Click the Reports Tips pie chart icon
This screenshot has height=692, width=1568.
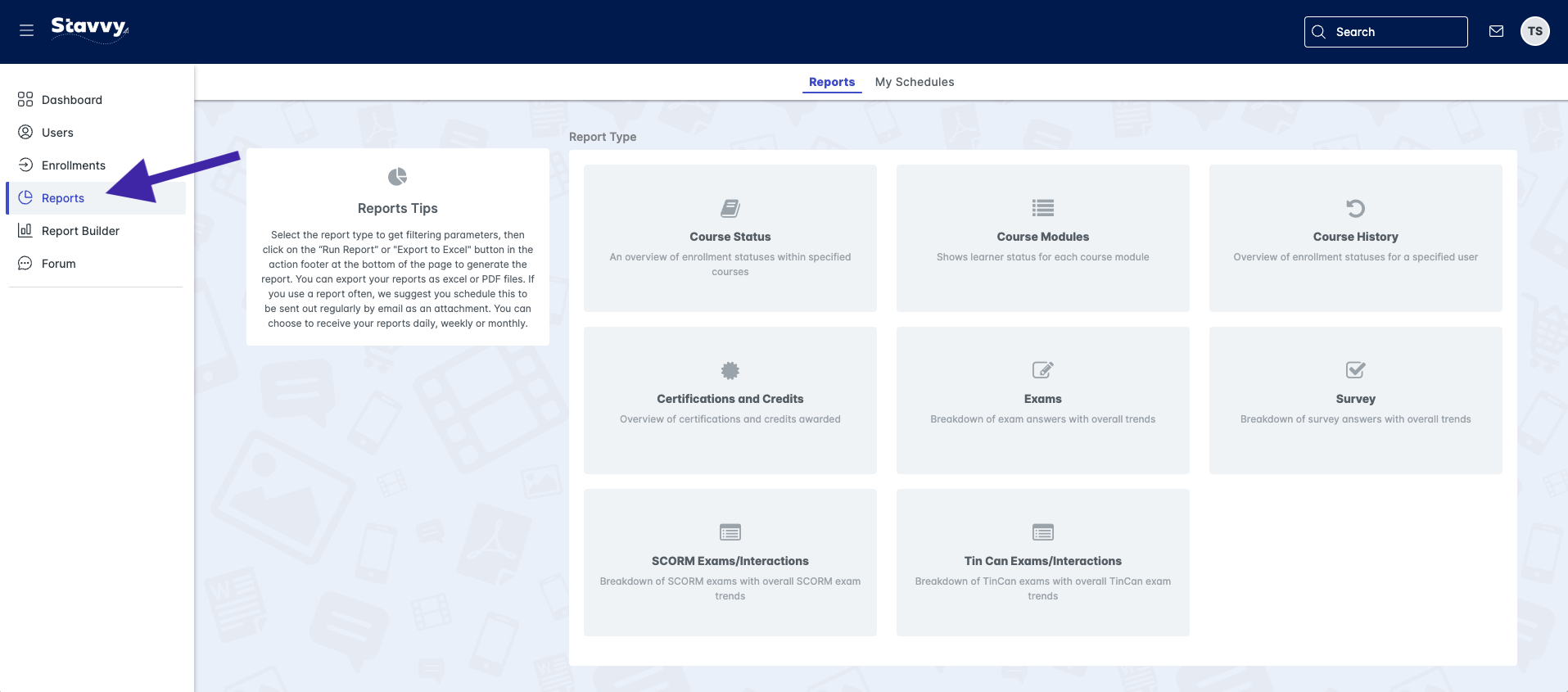[x=397, y=177]
